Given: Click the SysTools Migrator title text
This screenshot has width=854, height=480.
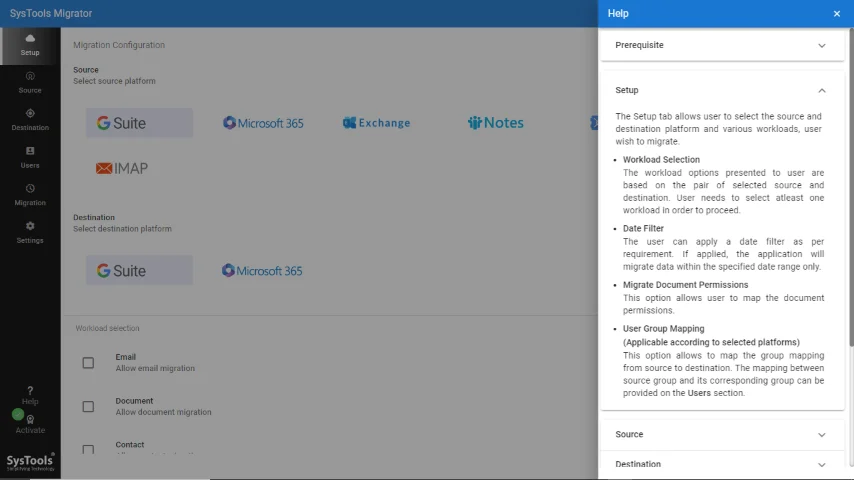Looking at the screenshot, I should pos(51,14).
